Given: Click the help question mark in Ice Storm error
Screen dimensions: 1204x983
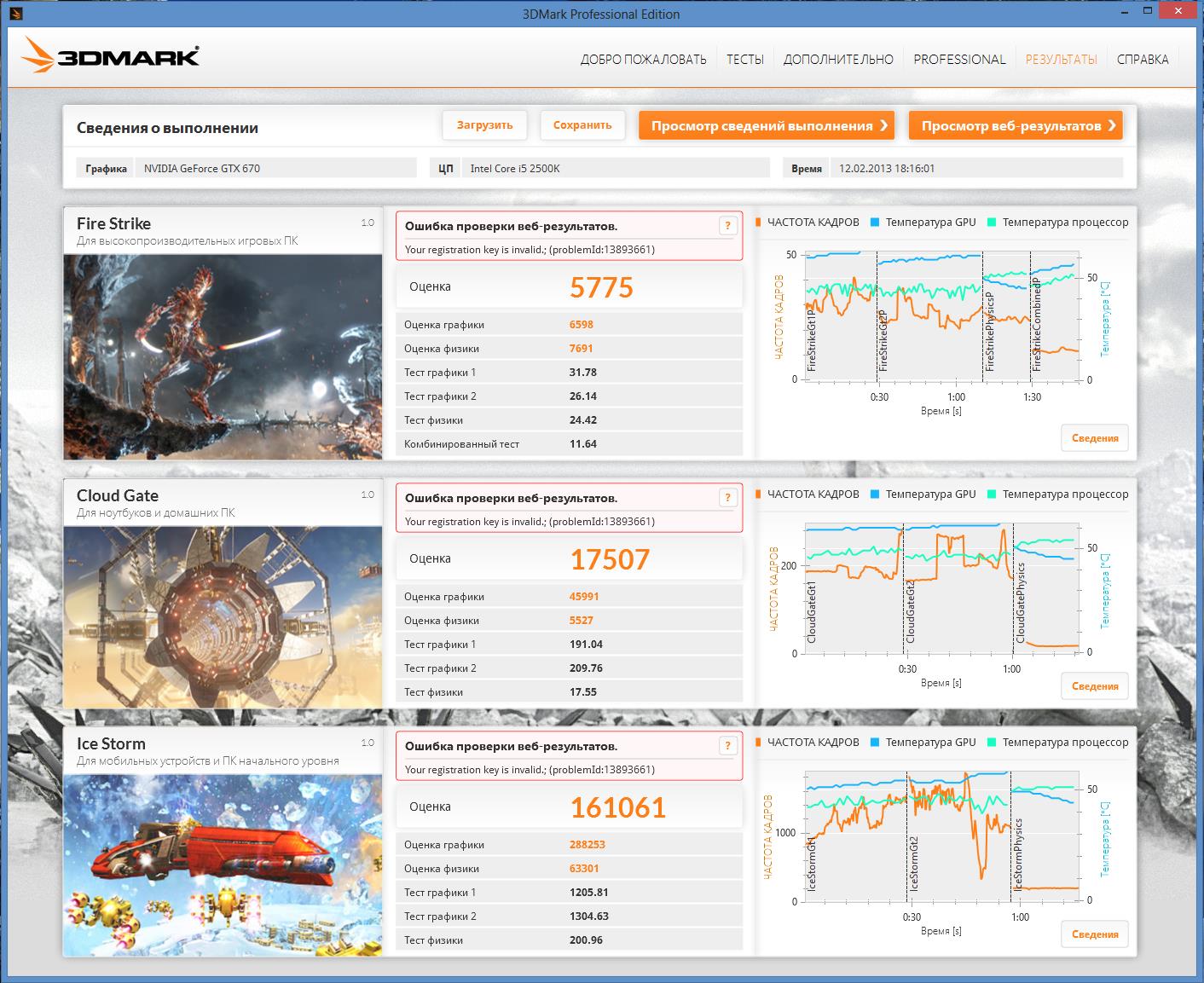Looking at the screenshot, I should point(727,746).
